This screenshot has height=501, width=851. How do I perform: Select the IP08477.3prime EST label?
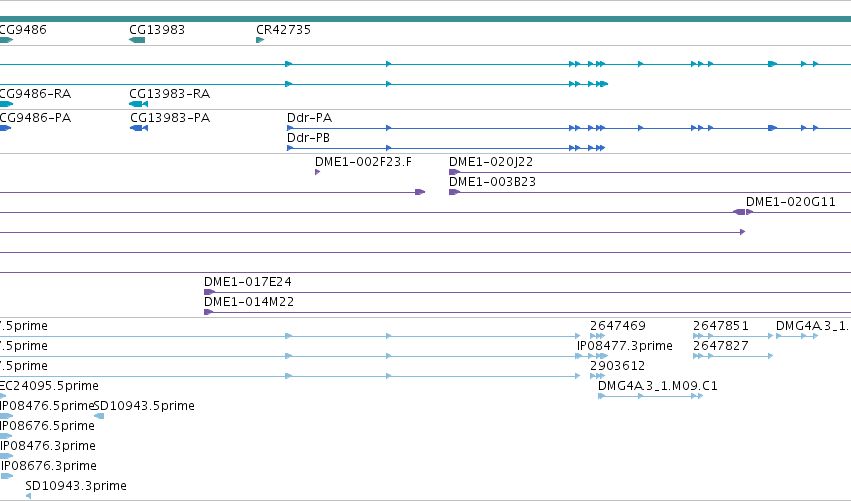click(x=625, y=346)
